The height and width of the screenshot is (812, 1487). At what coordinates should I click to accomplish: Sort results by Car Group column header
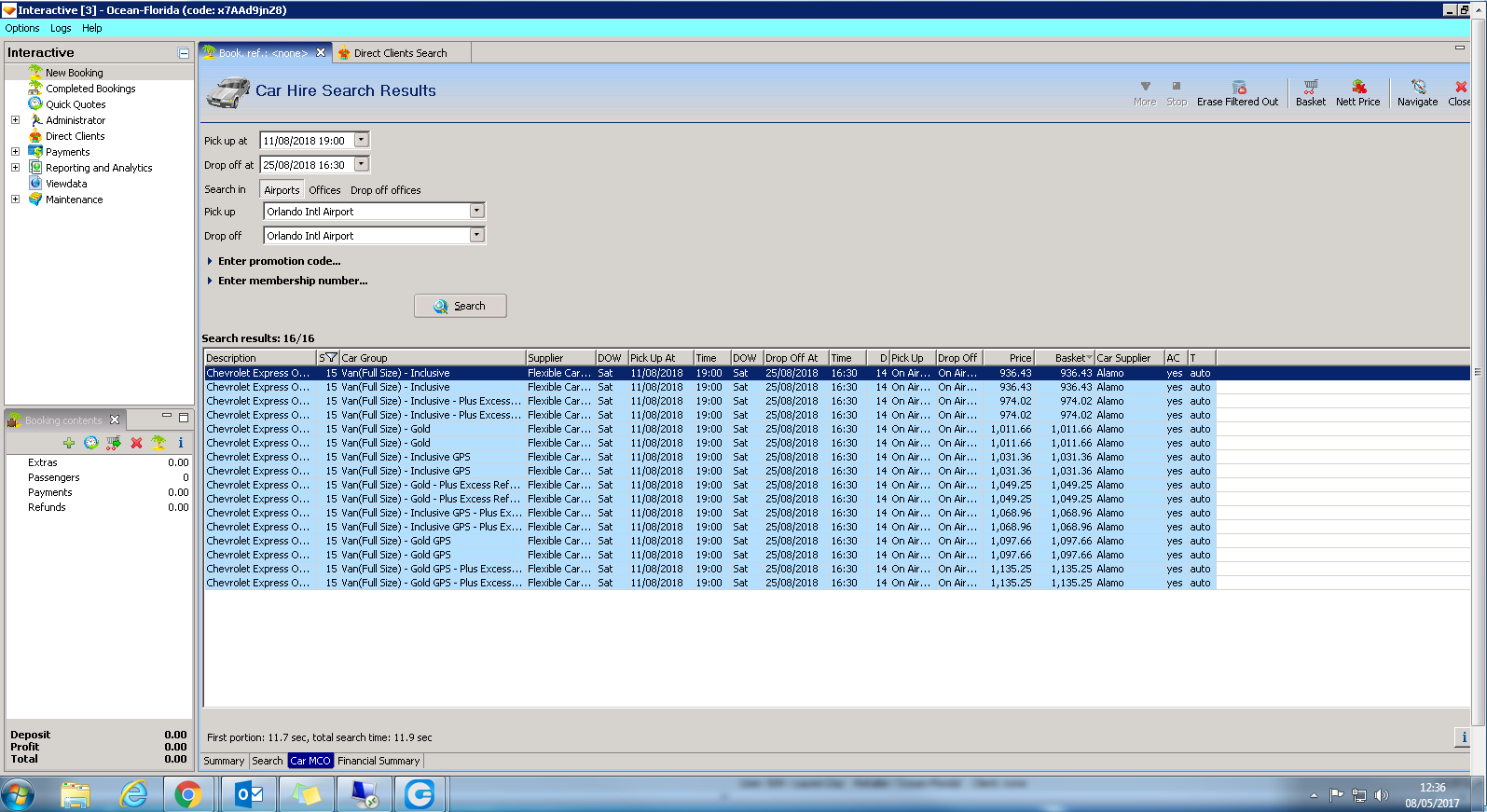tap(433, 358)
